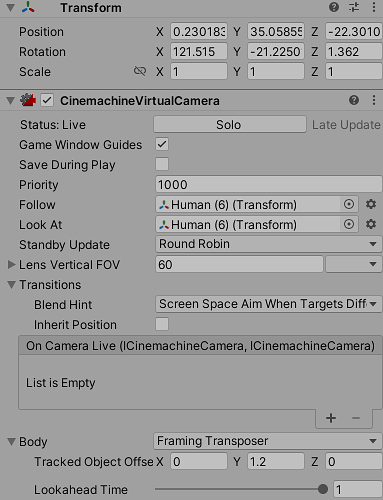Click the Solo button
Screen dimensions: 383x500
(230, 124)
